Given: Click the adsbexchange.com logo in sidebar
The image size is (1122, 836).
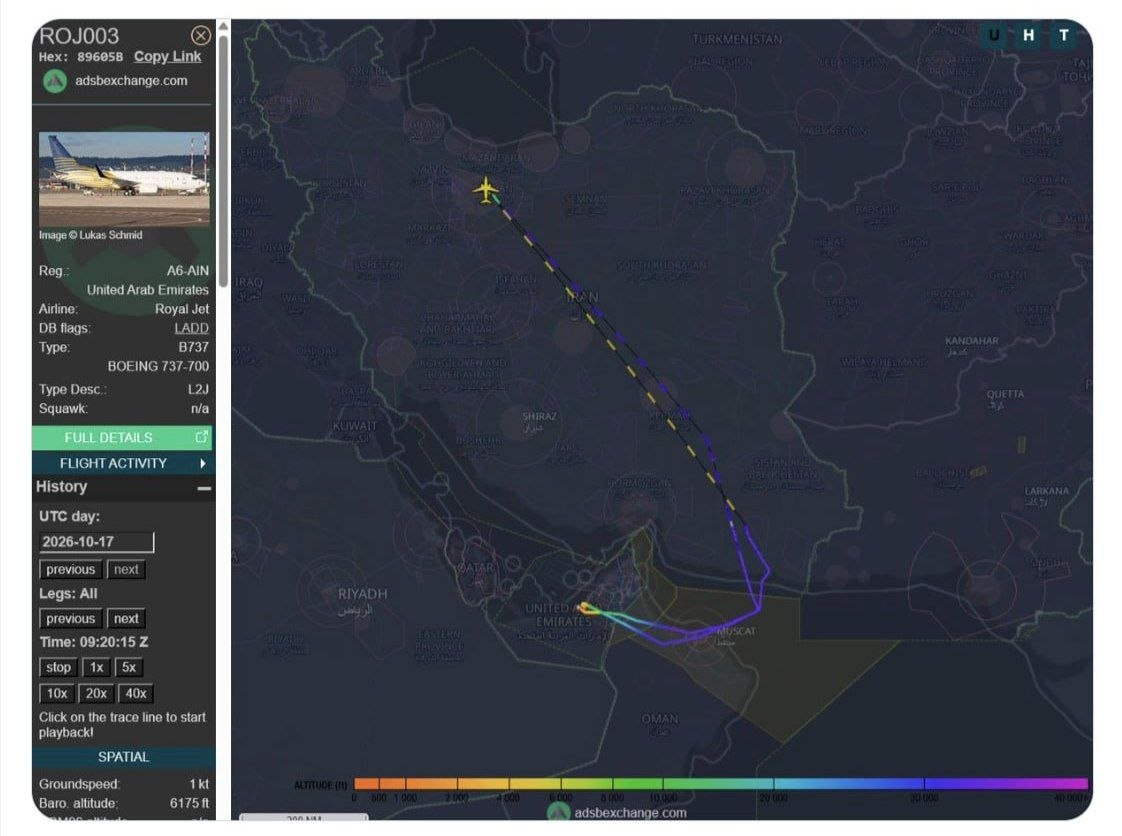Looking at the screenshot, I should 55,81.
